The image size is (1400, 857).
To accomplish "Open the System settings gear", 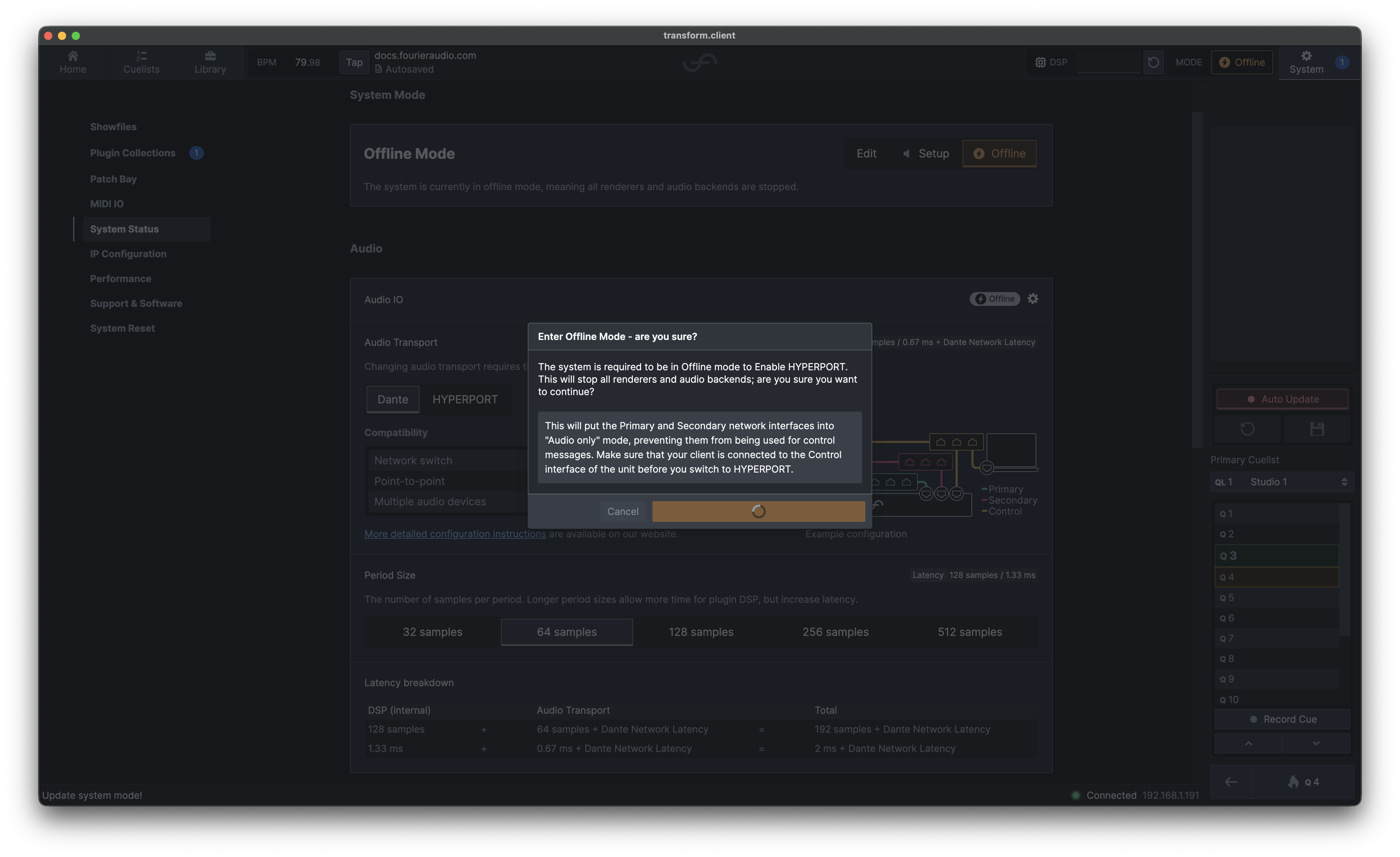I will click(x=1306, y=62).
